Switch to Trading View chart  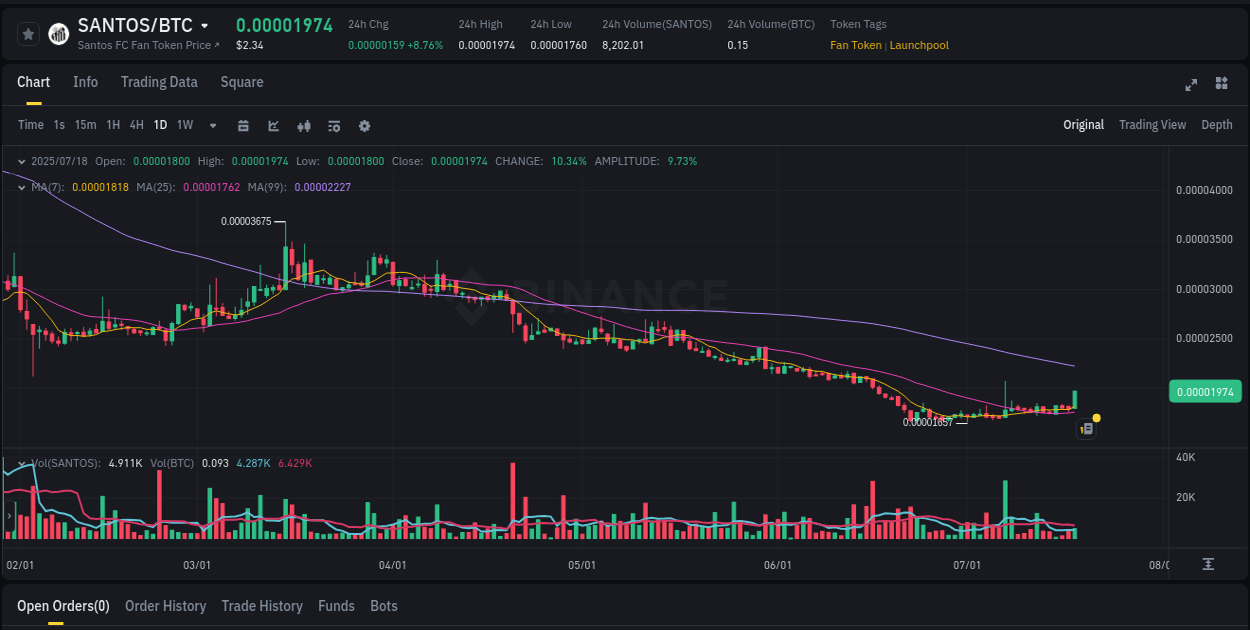pyautogui.click(x=1152, y=125)
